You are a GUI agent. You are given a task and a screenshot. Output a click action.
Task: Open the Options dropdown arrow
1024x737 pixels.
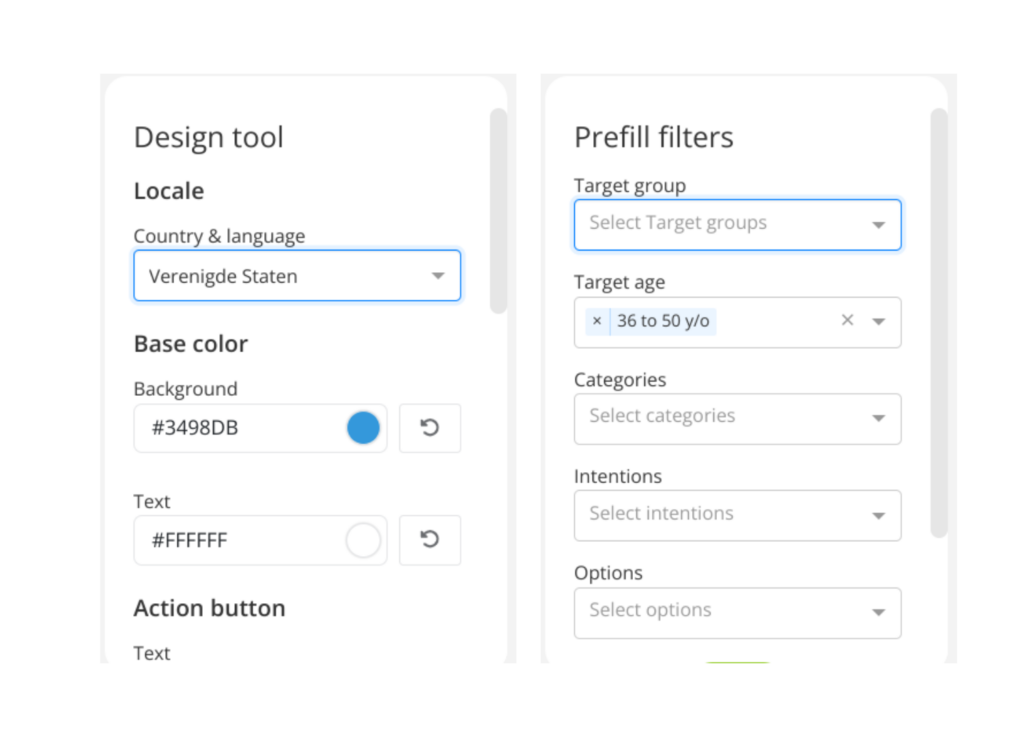[878, 613]
